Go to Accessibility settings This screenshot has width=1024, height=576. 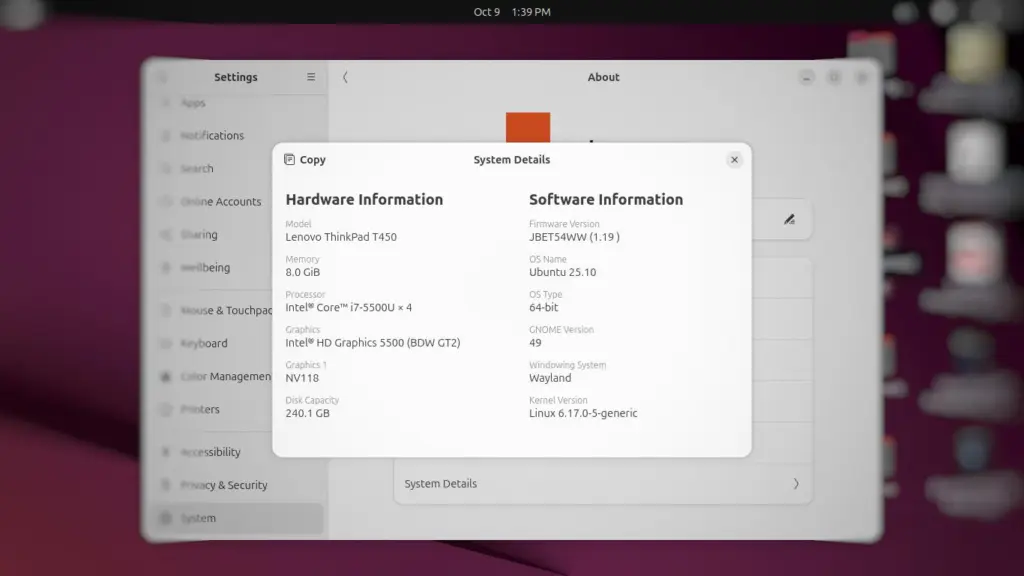[210, 452]
